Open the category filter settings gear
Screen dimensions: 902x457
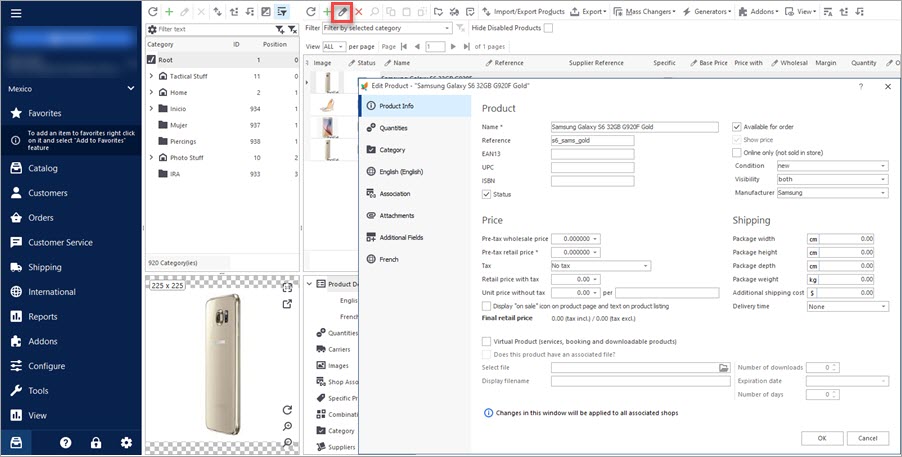click(152, 29)
